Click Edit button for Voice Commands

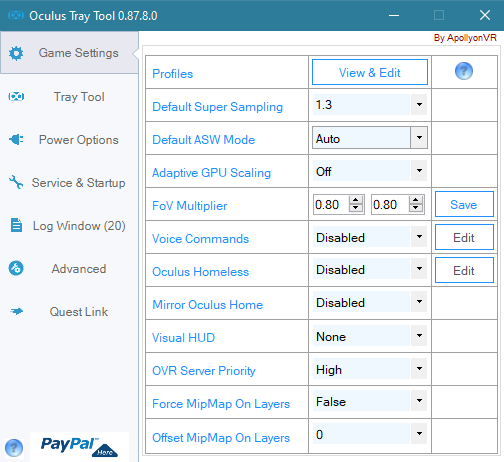pyautogui.click(x=464, y=237)
